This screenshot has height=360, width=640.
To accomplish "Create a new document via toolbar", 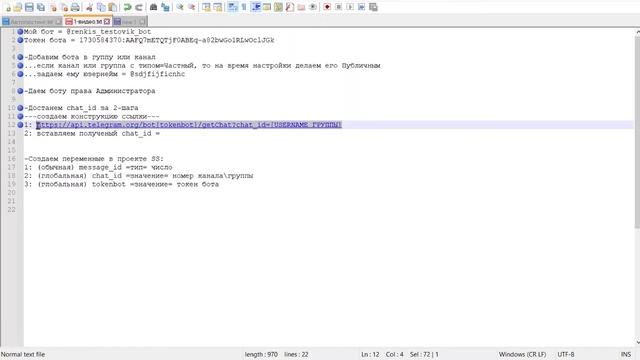I will coord(8,7).
